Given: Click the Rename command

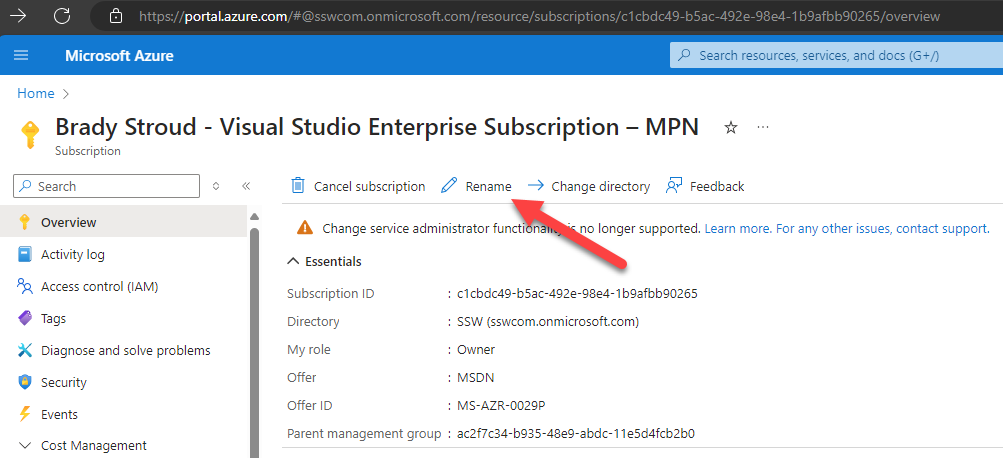Looking at the screenshot, I should pos(477,186).
